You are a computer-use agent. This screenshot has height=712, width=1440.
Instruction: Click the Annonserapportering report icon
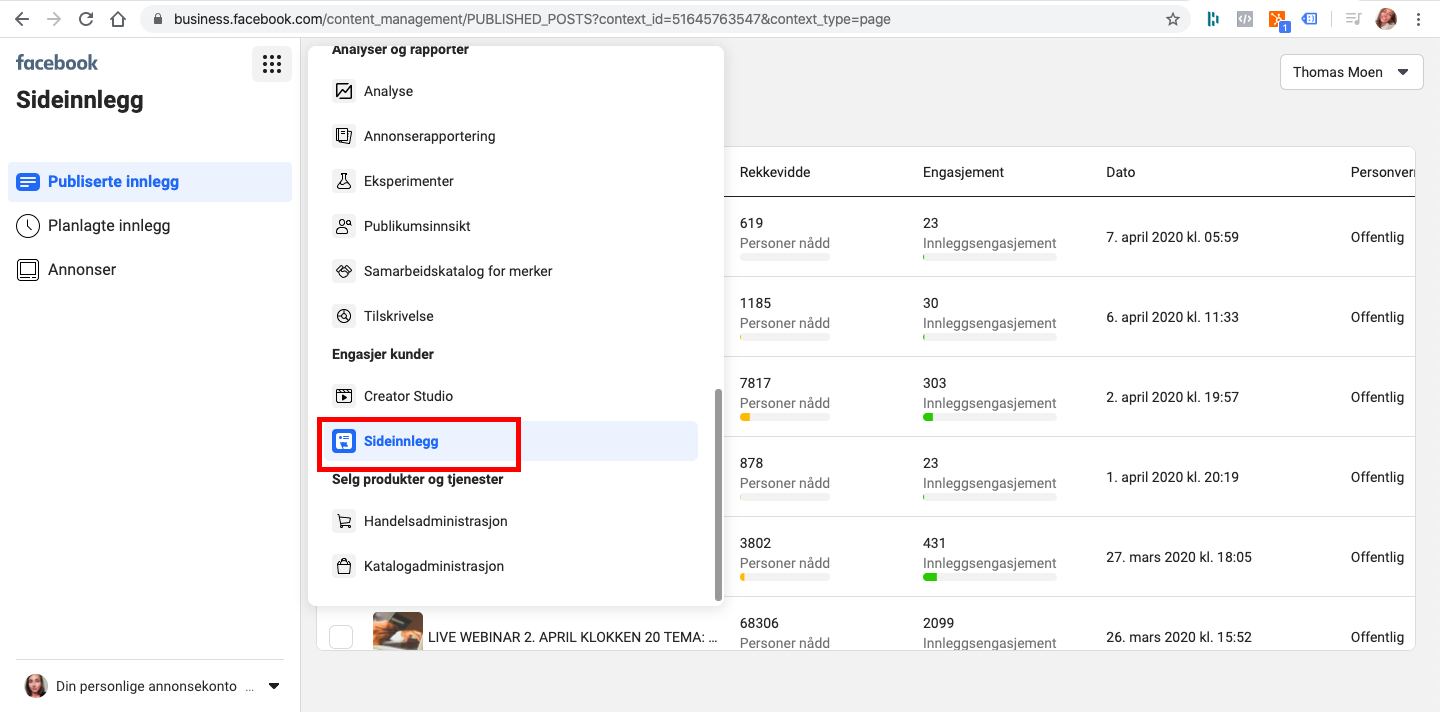pyautogui.click(x=344, y=136)
